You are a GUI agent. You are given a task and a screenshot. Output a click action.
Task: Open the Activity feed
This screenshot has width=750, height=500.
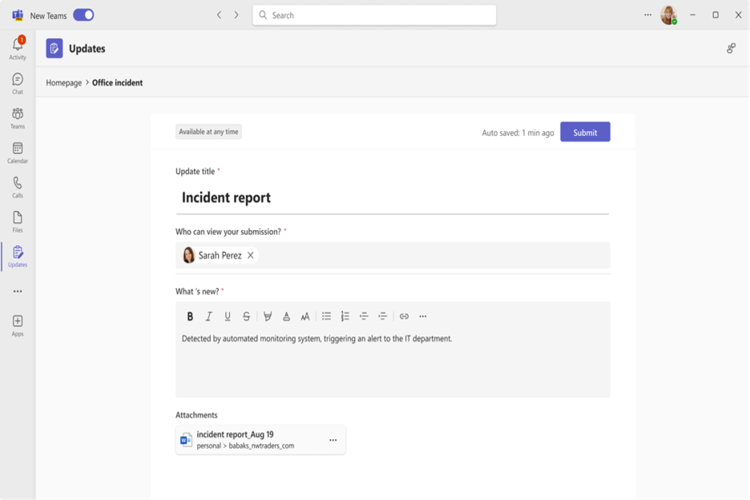pos(18,47)
